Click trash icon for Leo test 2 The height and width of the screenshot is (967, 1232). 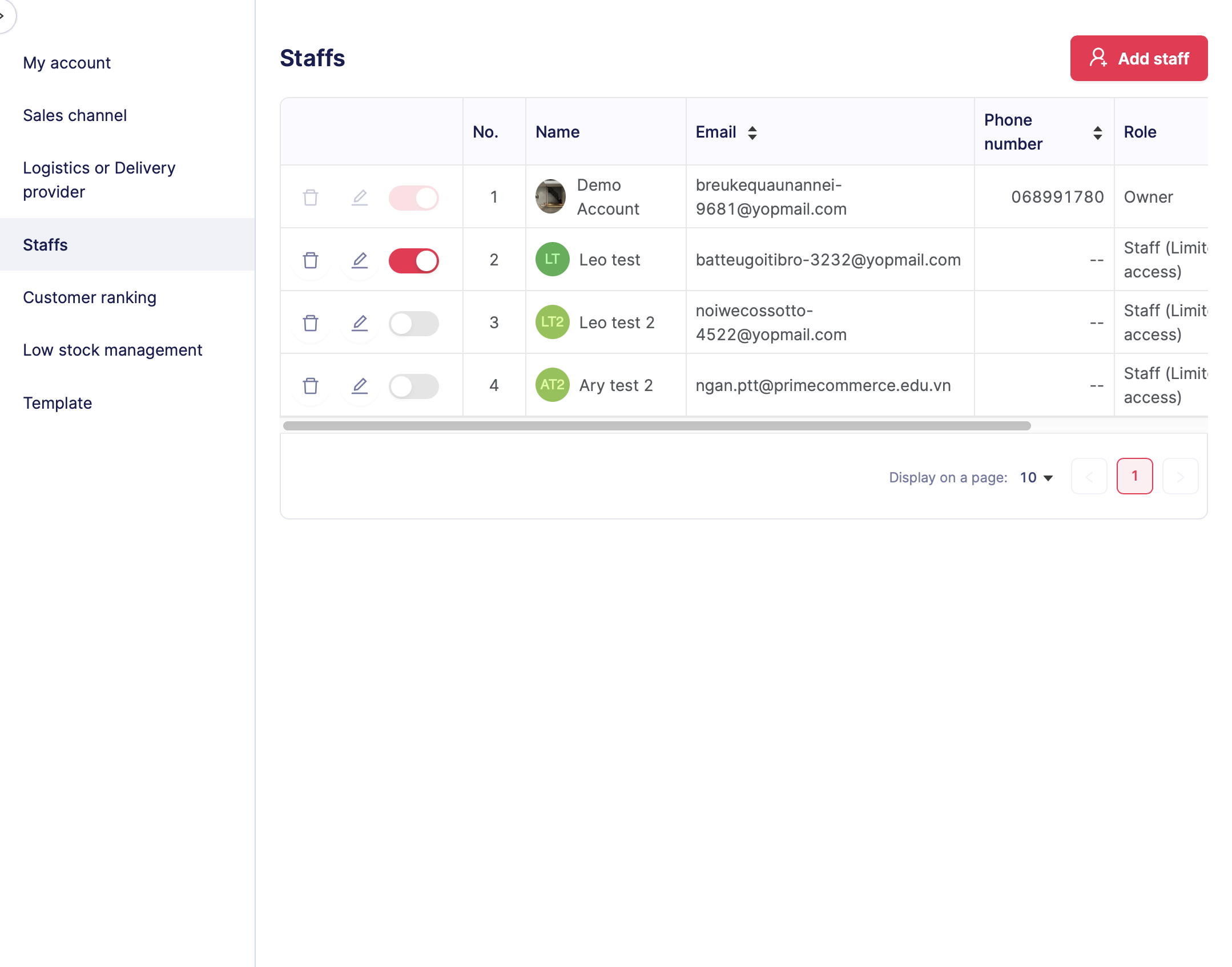click(311, 323)
